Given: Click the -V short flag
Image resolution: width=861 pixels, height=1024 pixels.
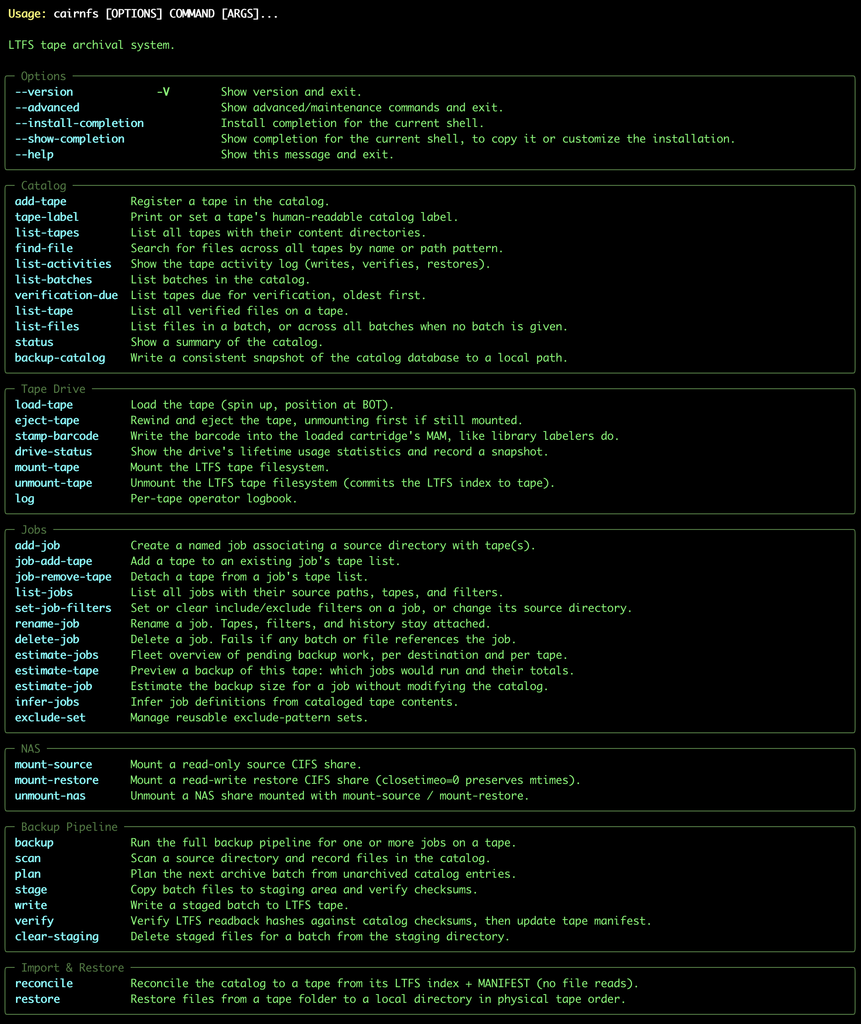Looking at the screenshot, I should tap(163, 92).
